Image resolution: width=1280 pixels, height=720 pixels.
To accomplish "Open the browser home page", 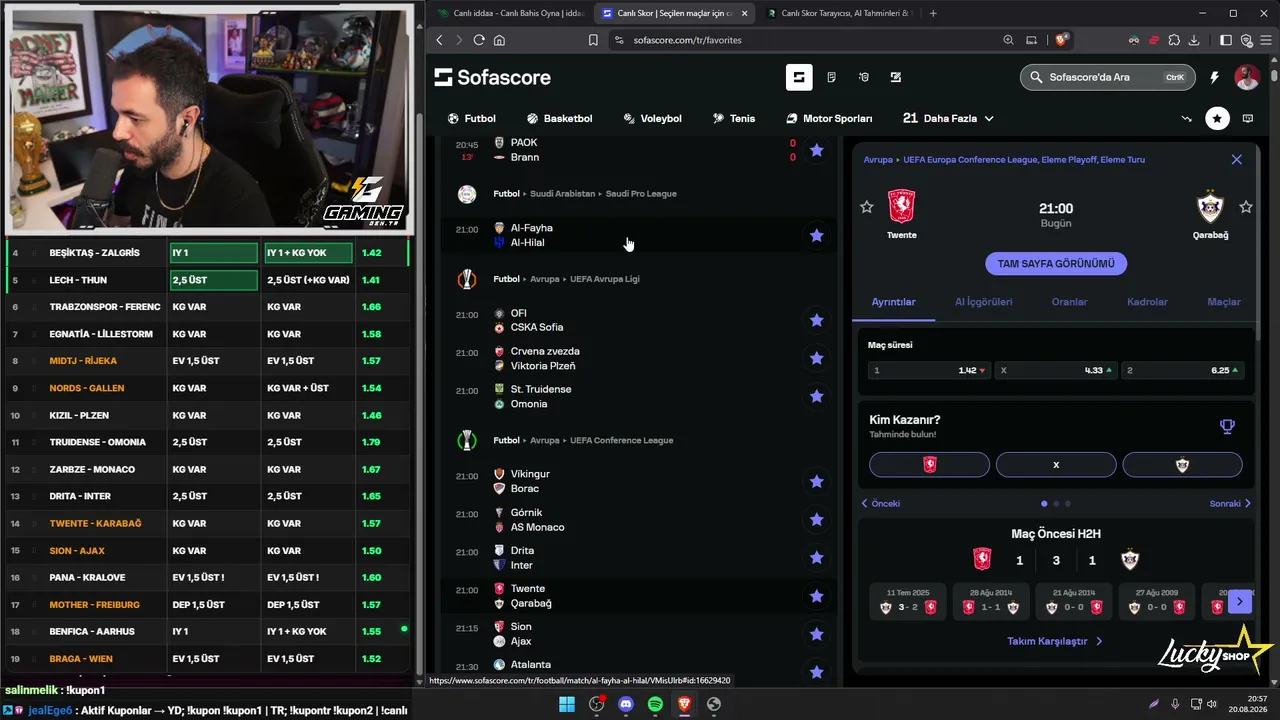I will (499, 40).
